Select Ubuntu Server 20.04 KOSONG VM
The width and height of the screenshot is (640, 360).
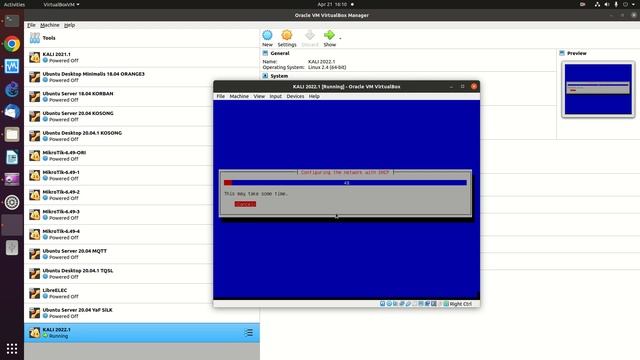[142, 116]
